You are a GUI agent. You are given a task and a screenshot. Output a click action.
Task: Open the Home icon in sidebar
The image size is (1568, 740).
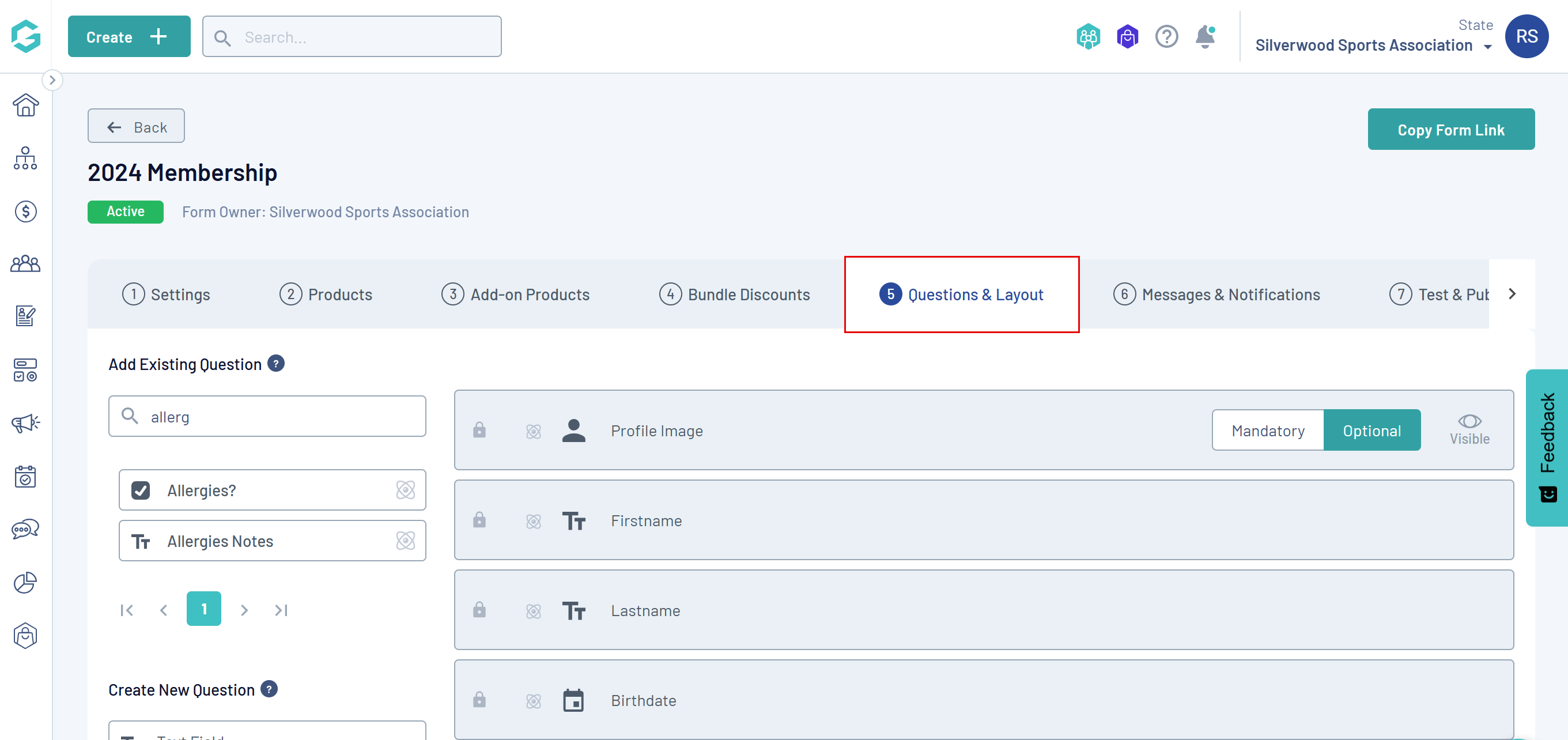pos(25,105)
